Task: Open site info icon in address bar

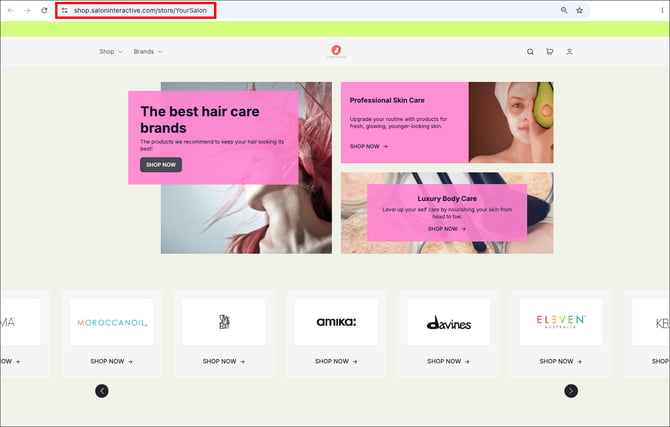Action: point(65,10)
